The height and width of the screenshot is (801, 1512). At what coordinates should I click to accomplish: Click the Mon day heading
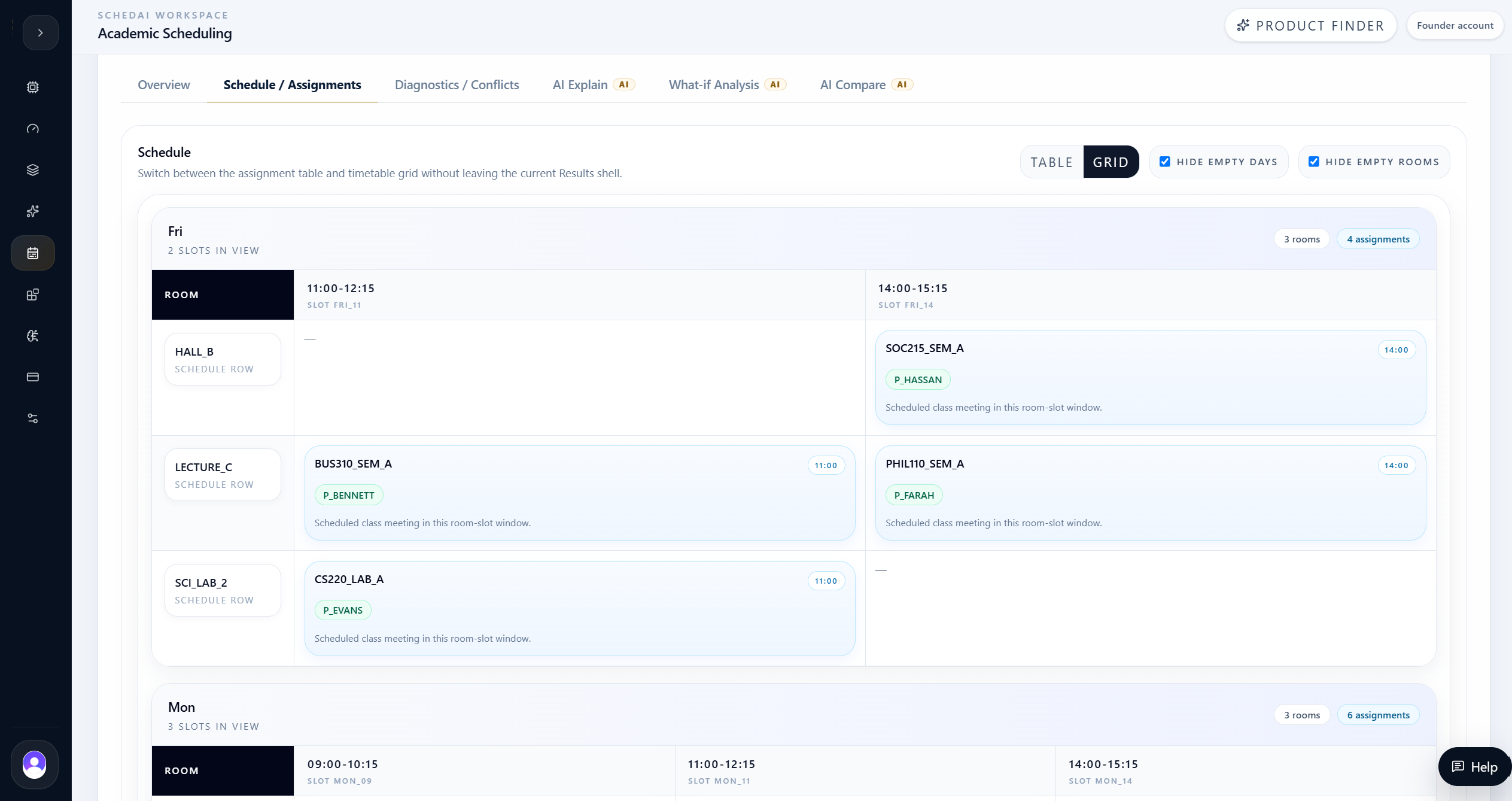pyautogui.click(x=181, y=707)
